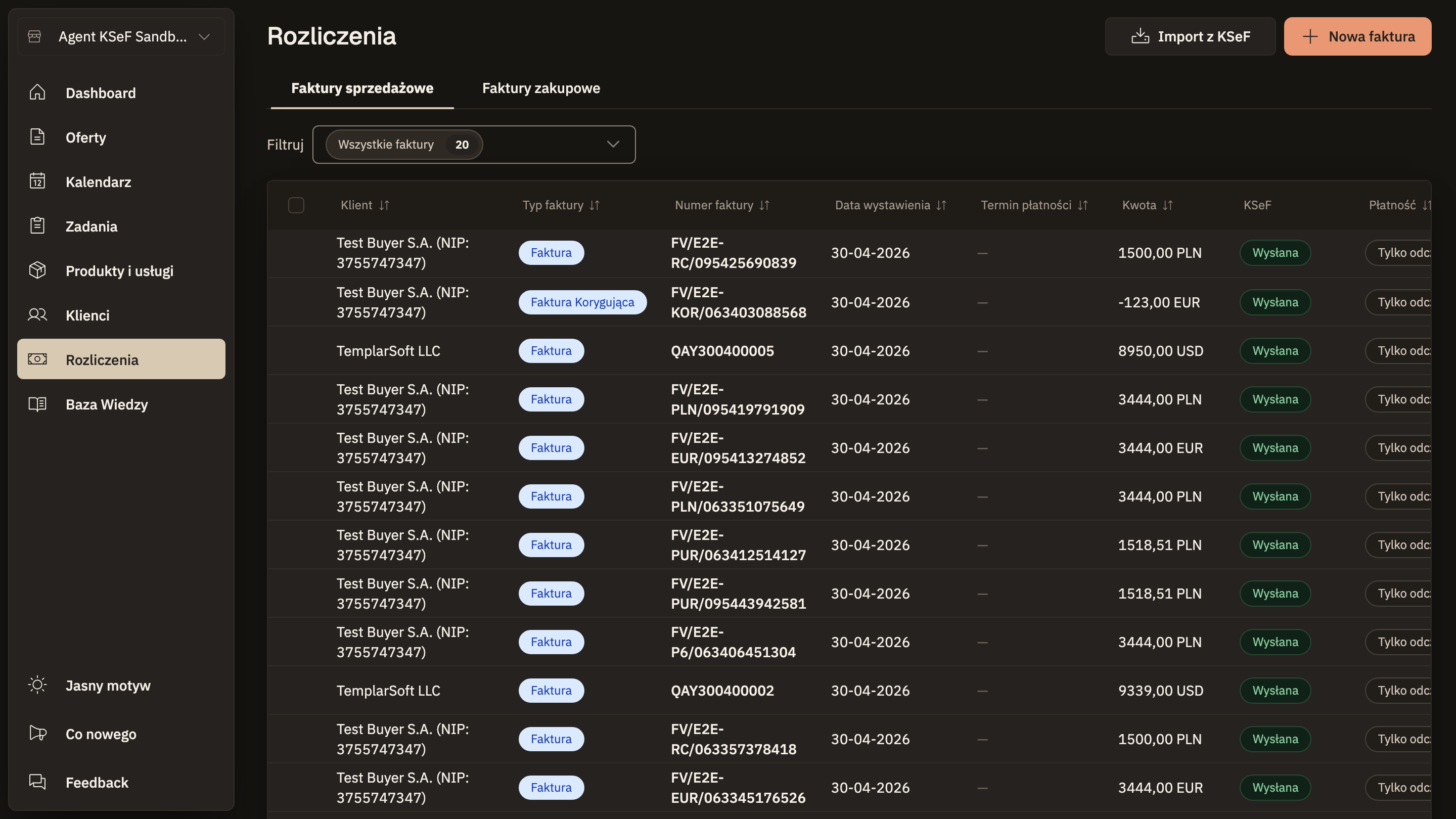1456x819 pixels.
Task: Click the Feedback chat bubbles icon
Action: coord(37,782)
